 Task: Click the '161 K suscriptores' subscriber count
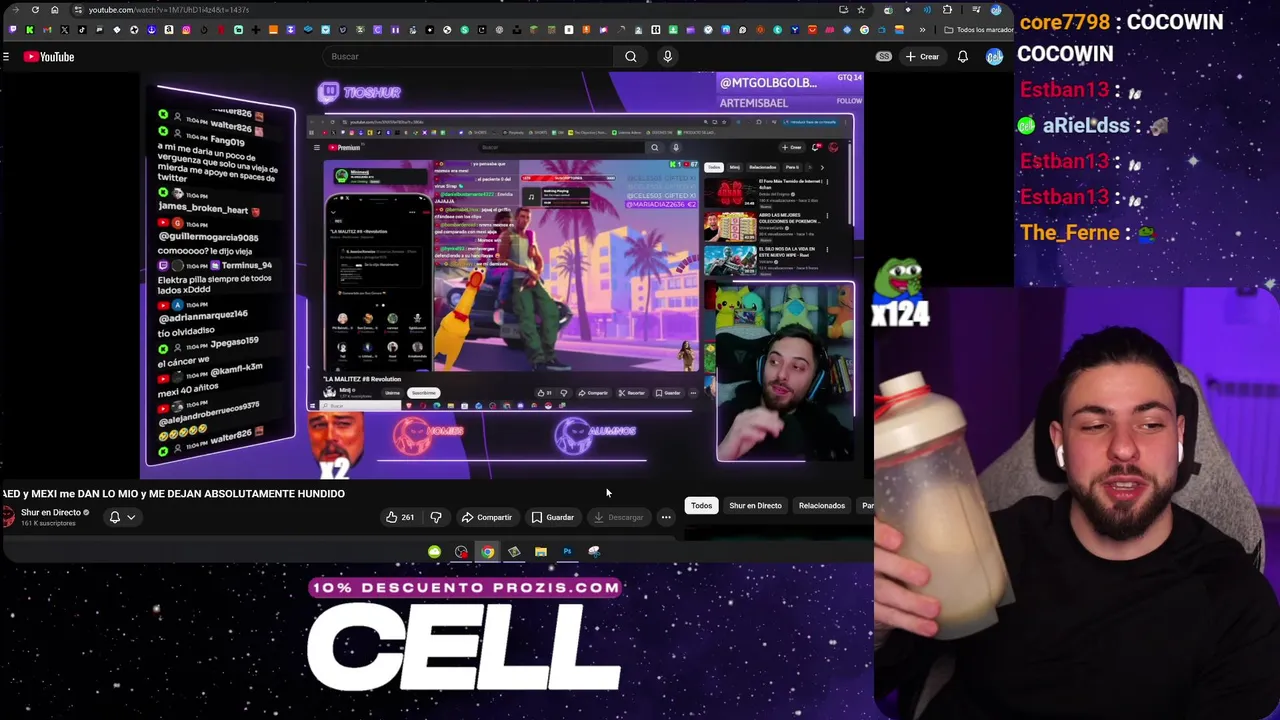(x=48, y=524)
